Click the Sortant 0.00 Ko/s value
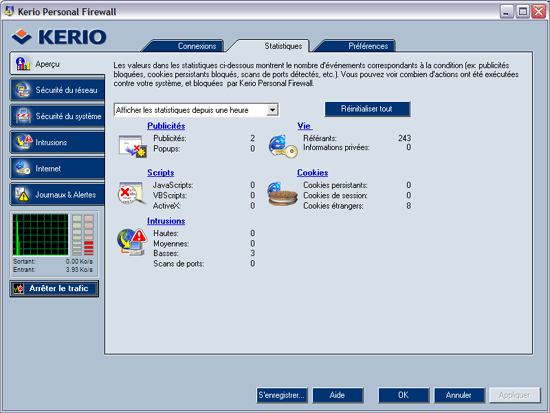Image resolution: width=550 pixels, height=413 pixels. [79, 261]
